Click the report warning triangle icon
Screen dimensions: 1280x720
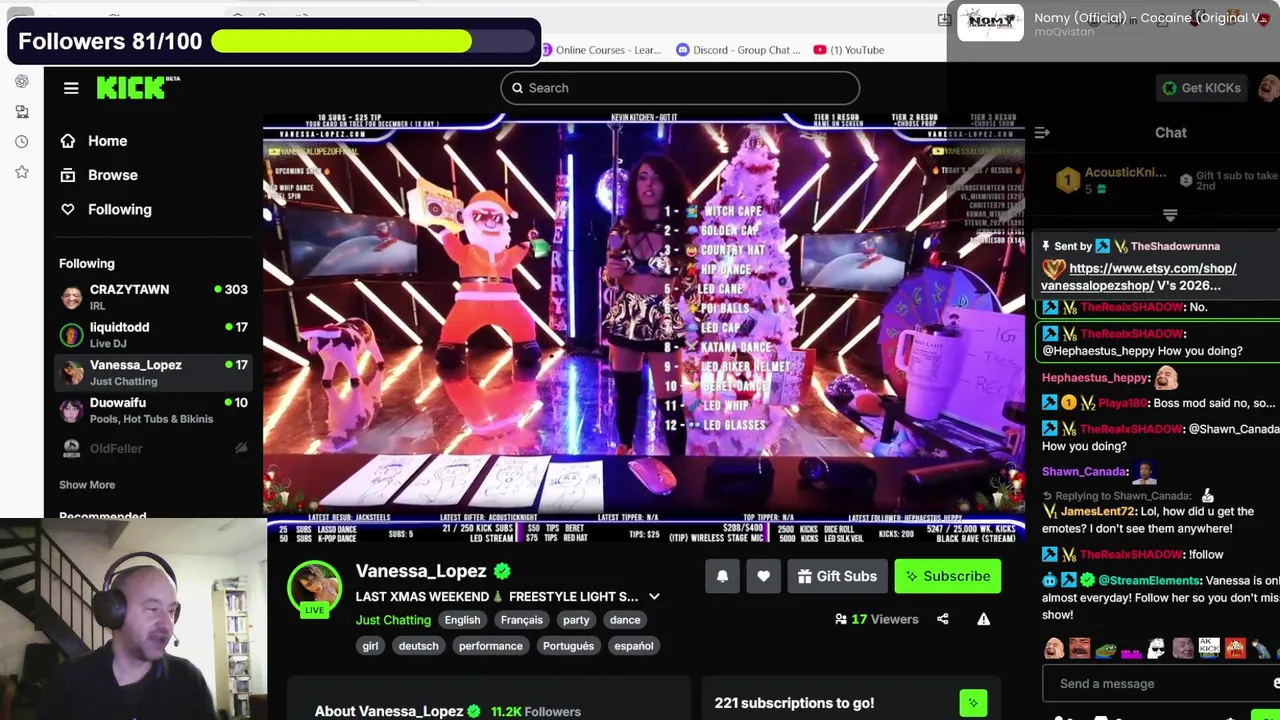click(x=983, y=619)
